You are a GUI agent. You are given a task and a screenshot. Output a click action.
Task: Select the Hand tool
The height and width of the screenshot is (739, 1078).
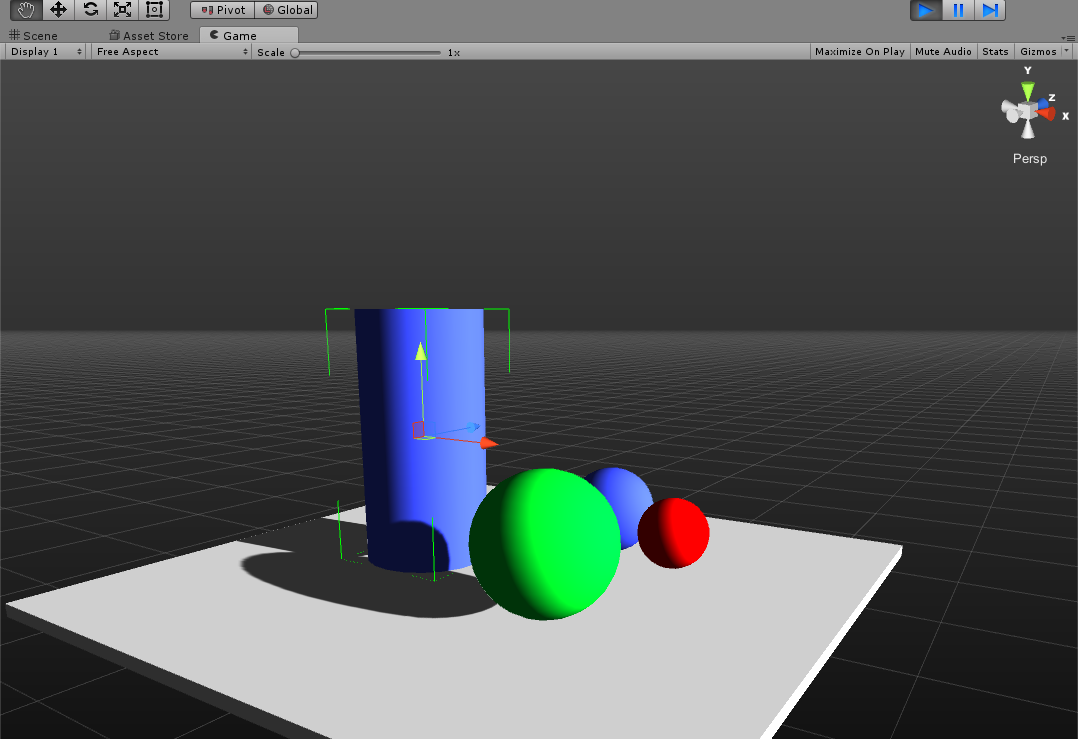[26, 10]
